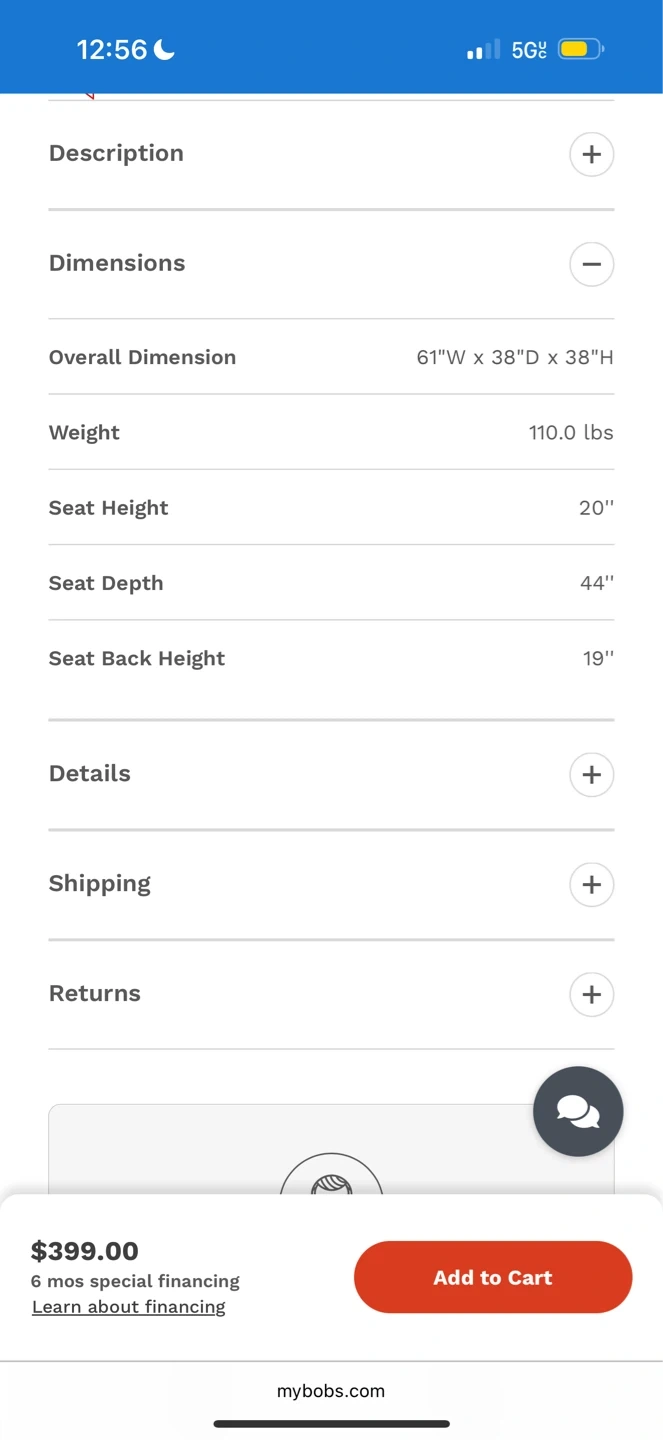
Task: Tap the Shipping section heading
Action: (x=100, y=883)
